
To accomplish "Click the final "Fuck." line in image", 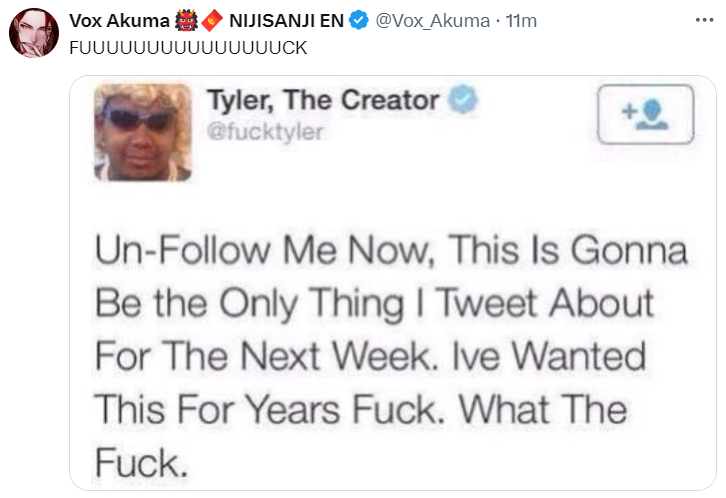I will (141, 462).
